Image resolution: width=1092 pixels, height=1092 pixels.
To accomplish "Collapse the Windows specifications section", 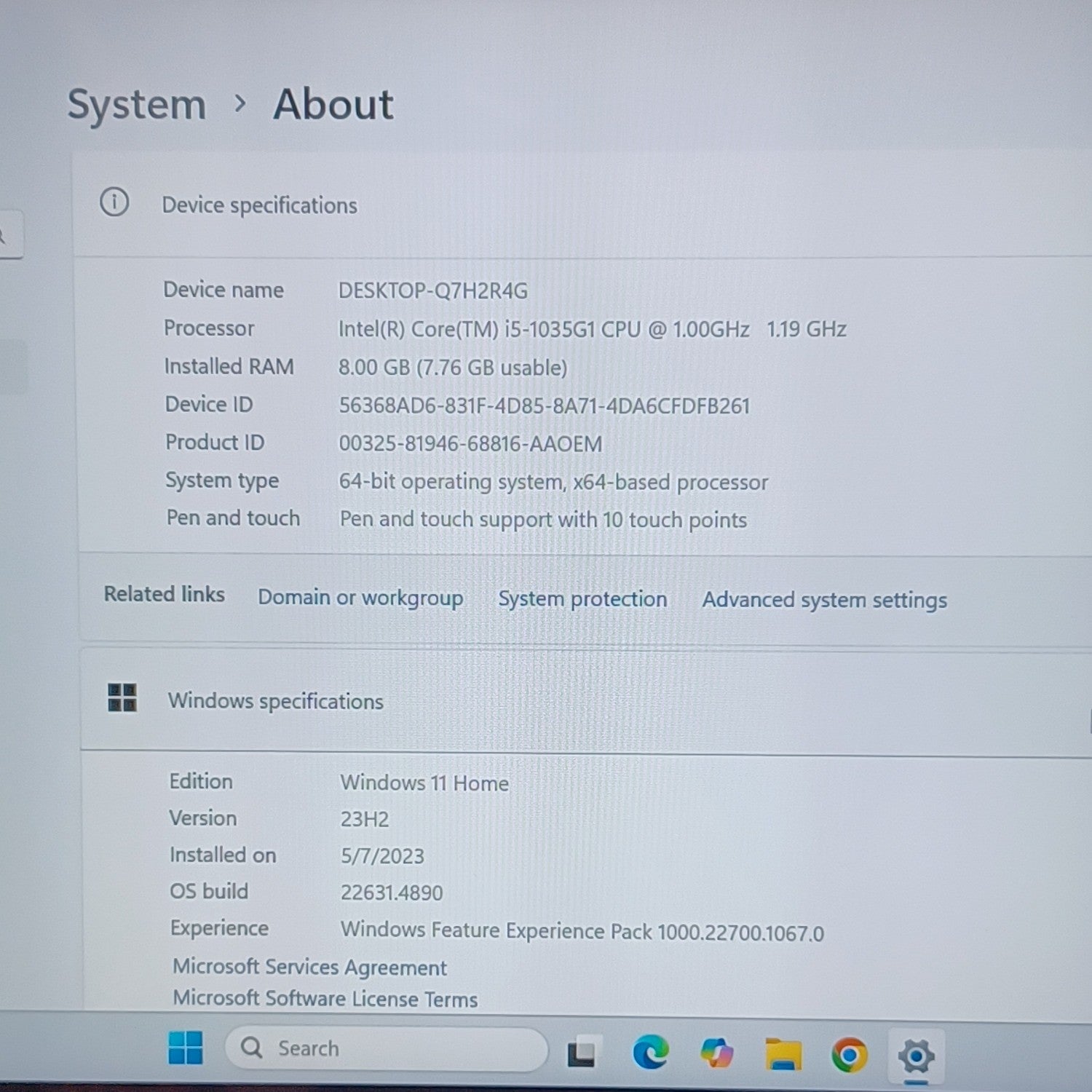I will click(586, 700).
